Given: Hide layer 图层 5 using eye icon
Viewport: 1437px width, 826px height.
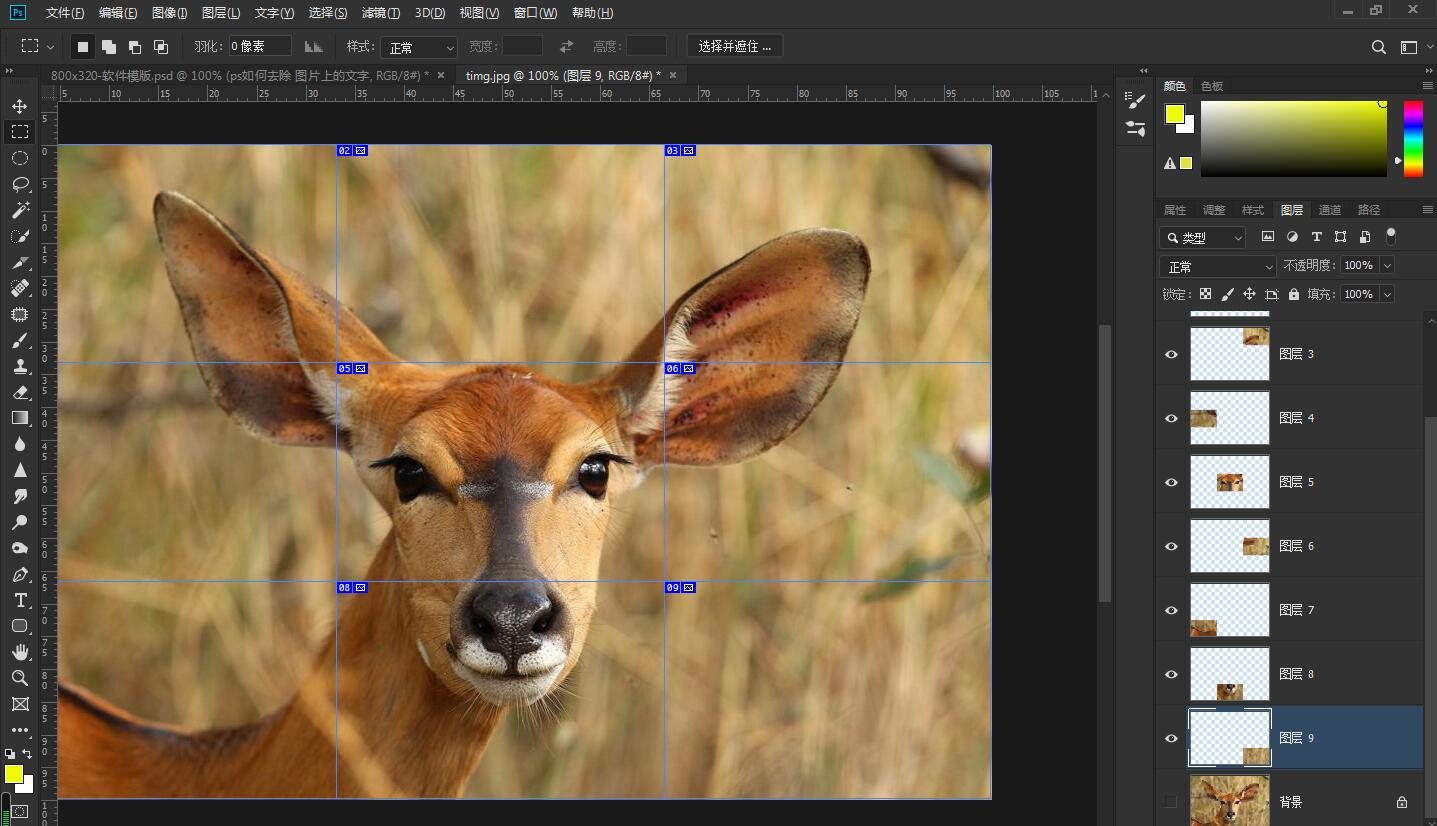Looking at the screenshot, I should point(1171,482).
